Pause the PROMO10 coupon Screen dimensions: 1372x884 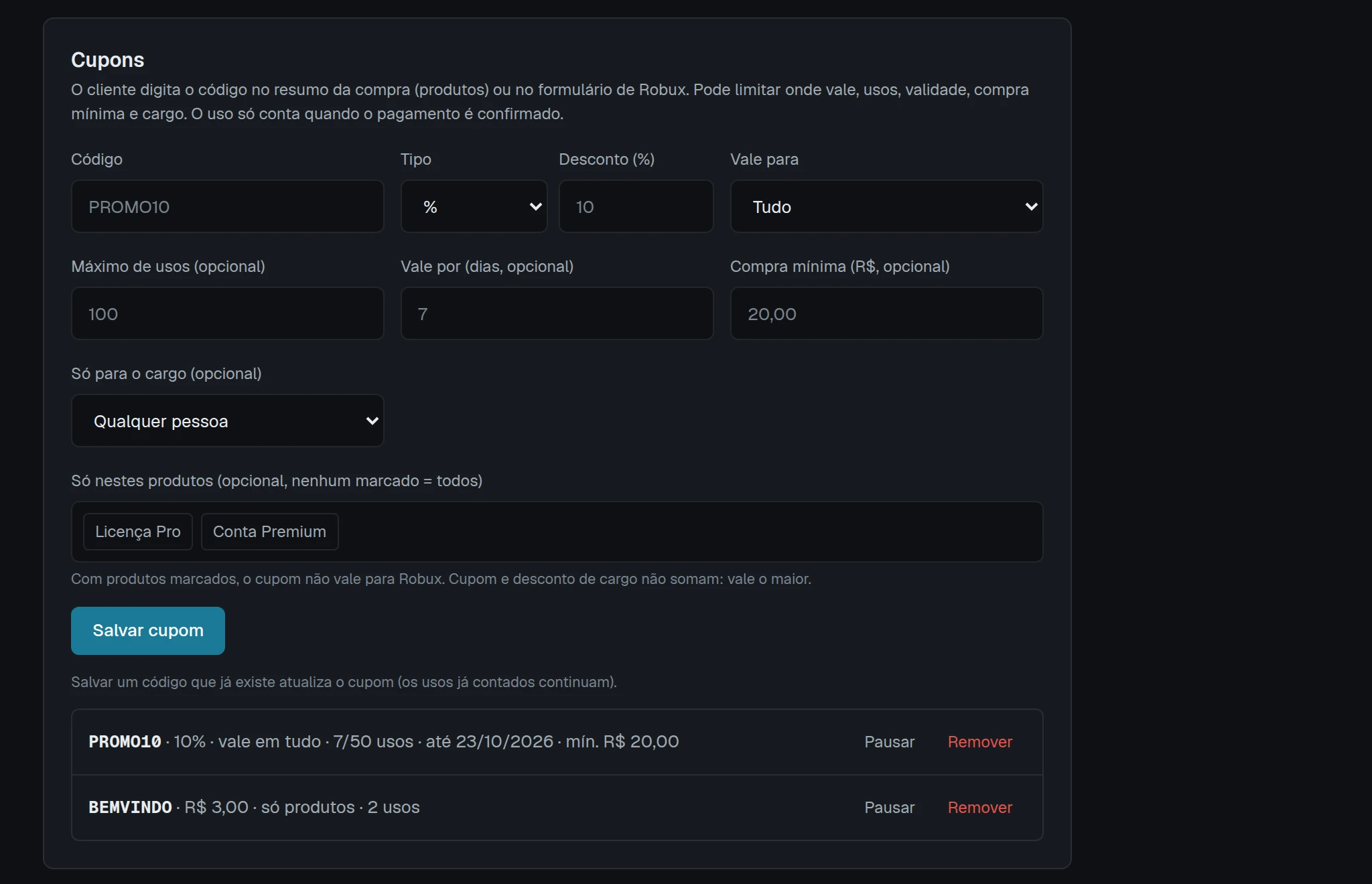(889, 742)
